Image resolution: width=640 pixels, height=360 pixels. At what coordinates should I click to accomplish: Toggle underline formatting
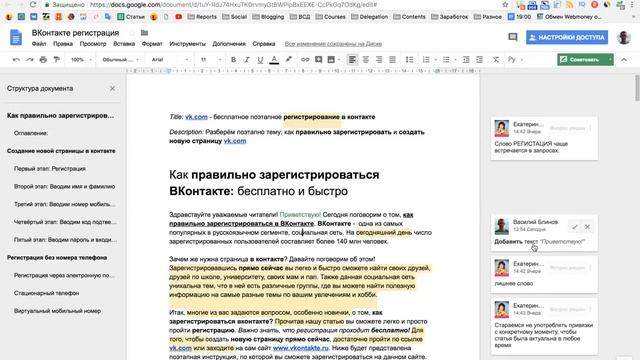(x=260, y=60)
